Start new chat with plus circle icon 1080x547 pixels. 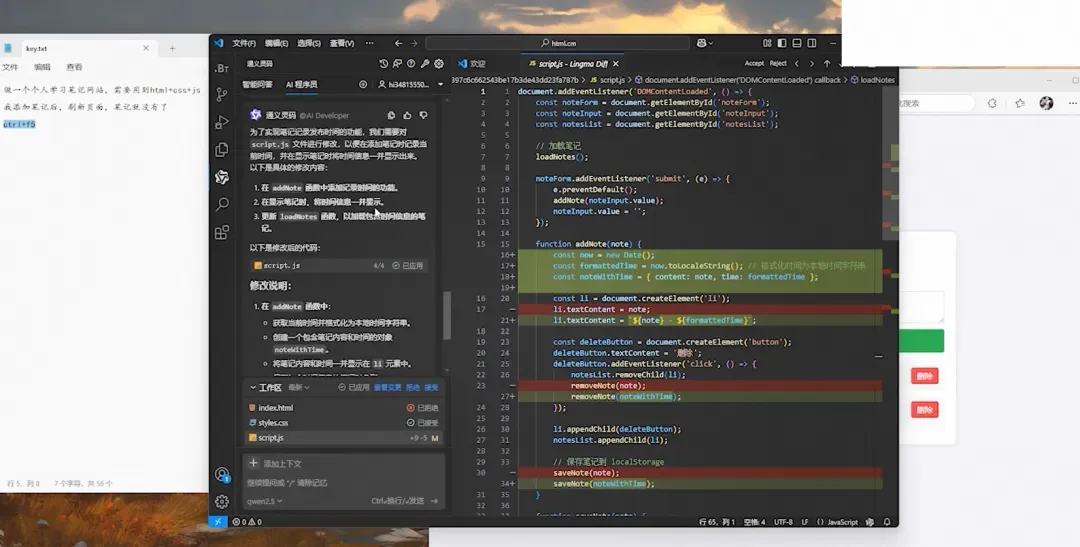click(x=363, y=84)
